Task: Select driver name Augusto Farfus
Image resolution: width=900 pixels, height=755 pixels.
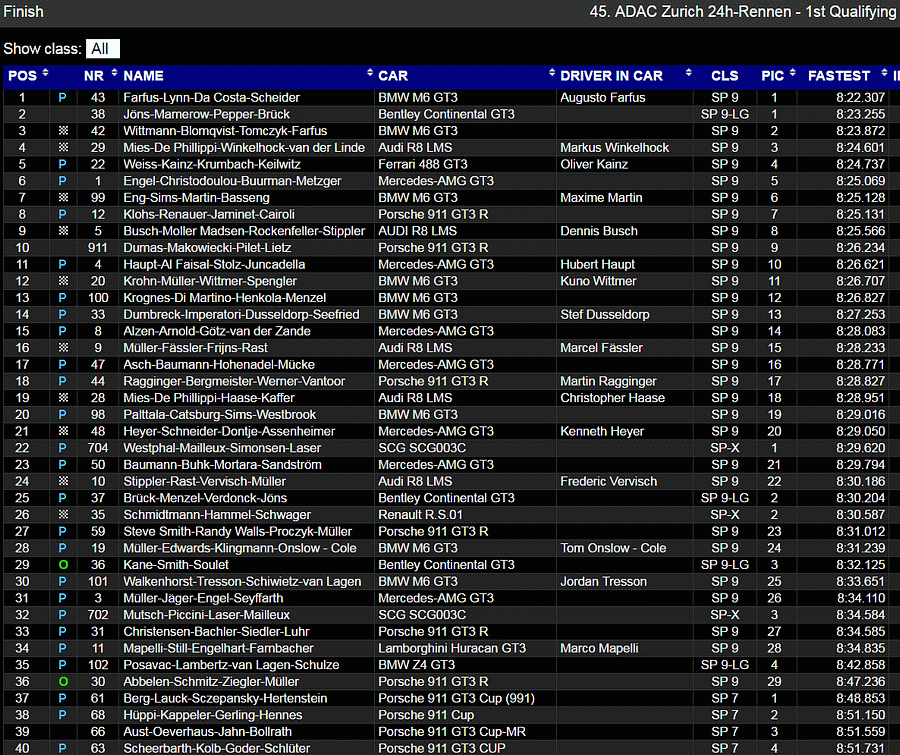Action: pyautogui.click(x=602, y=98)
